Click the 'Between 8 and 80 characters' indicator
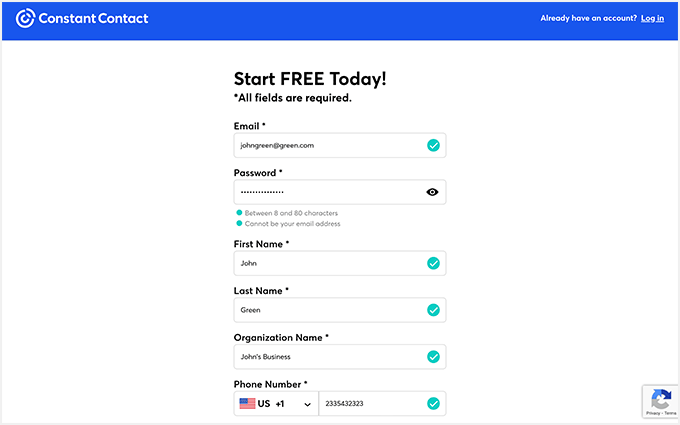Viewport: 680px width, 425px height. pos(290,213)
